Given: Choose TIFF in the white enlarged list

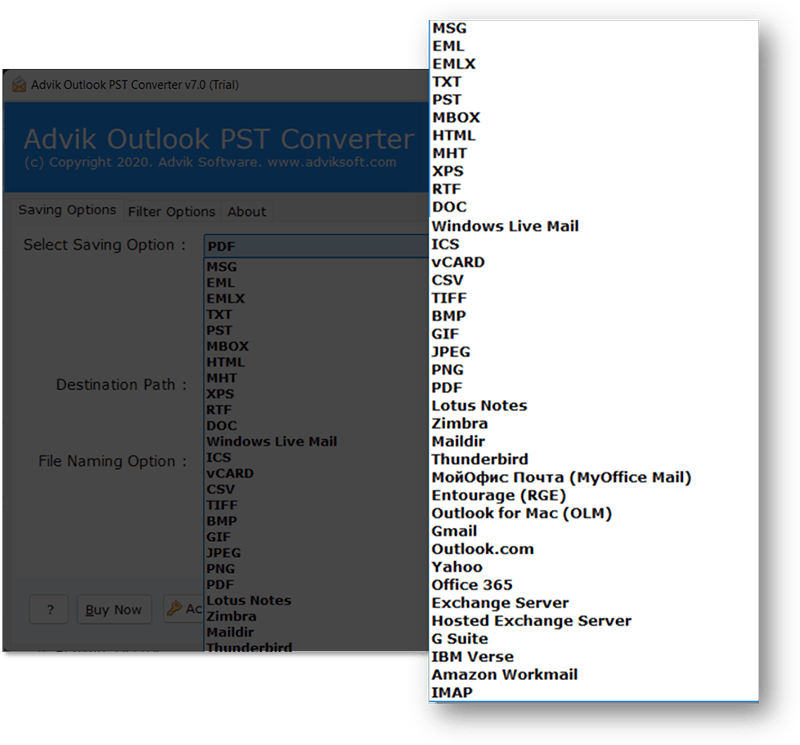Looking at the screenshot, I should 449,298.
